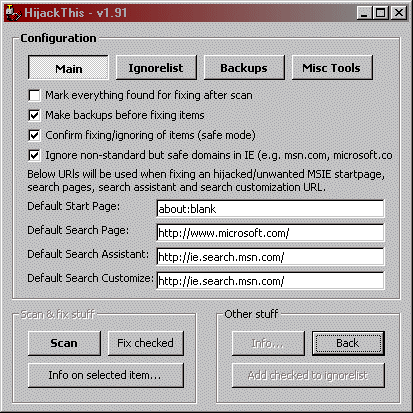Open the Misc Tools section
Image resolution: width=413 pixels, height=413 pixels.
[332, 68]
